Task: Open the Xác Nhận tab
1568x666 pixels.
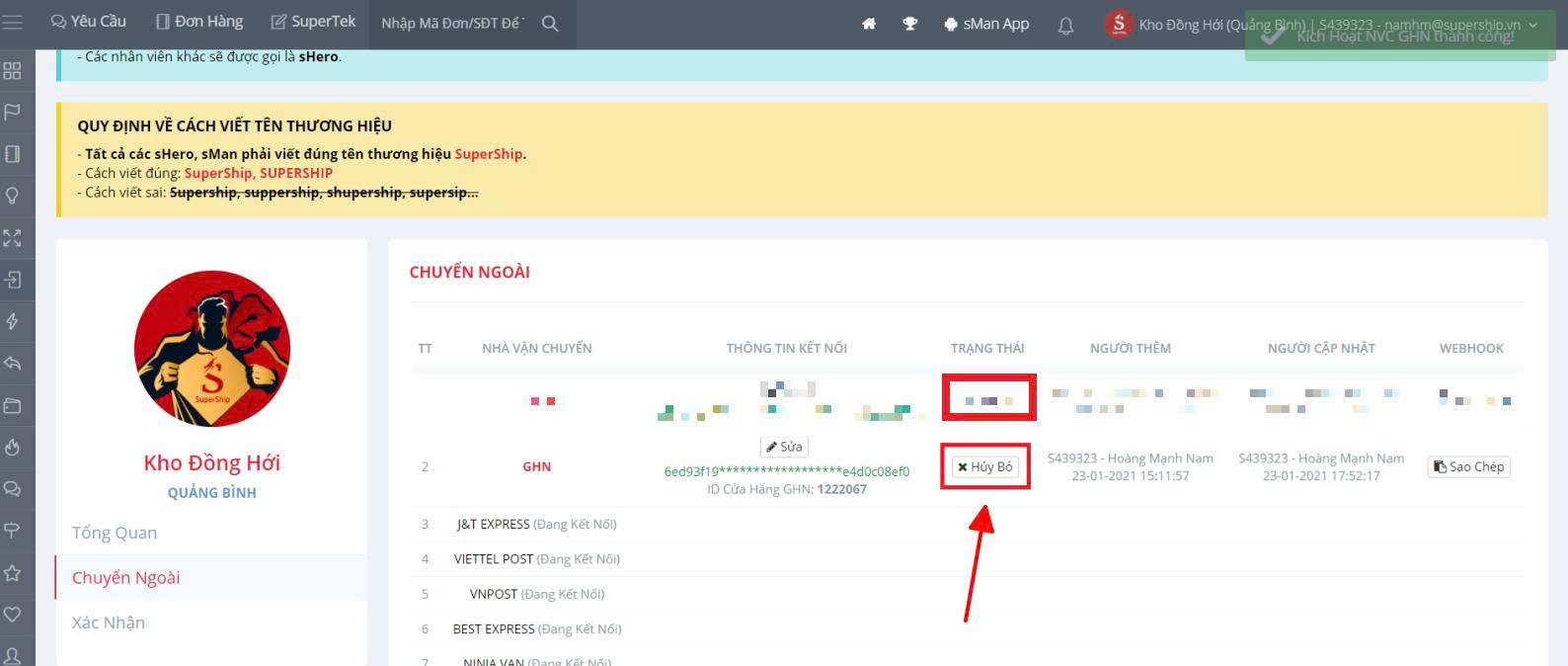Action: point(211,623)
